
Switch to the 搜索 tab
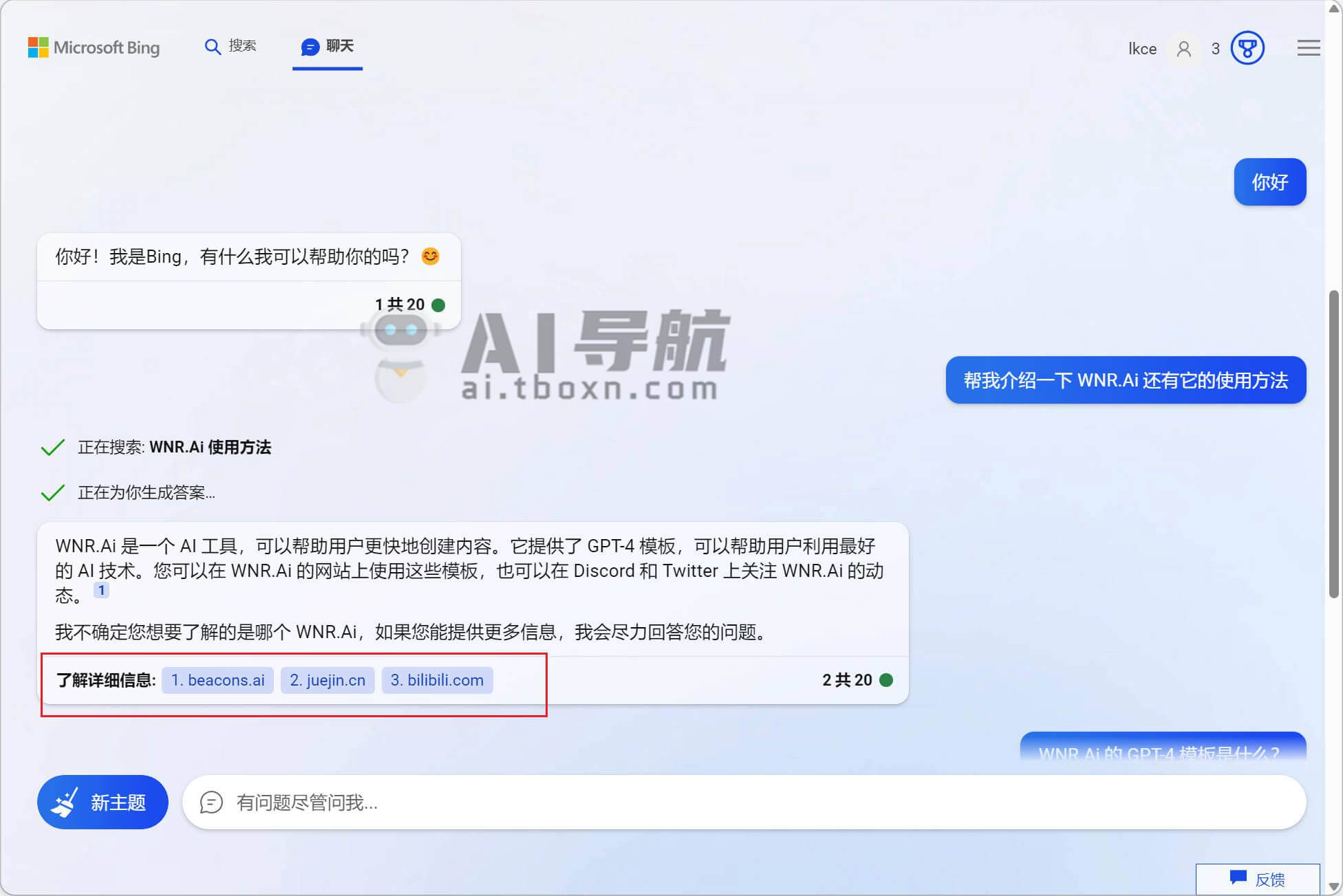[242, 46]
